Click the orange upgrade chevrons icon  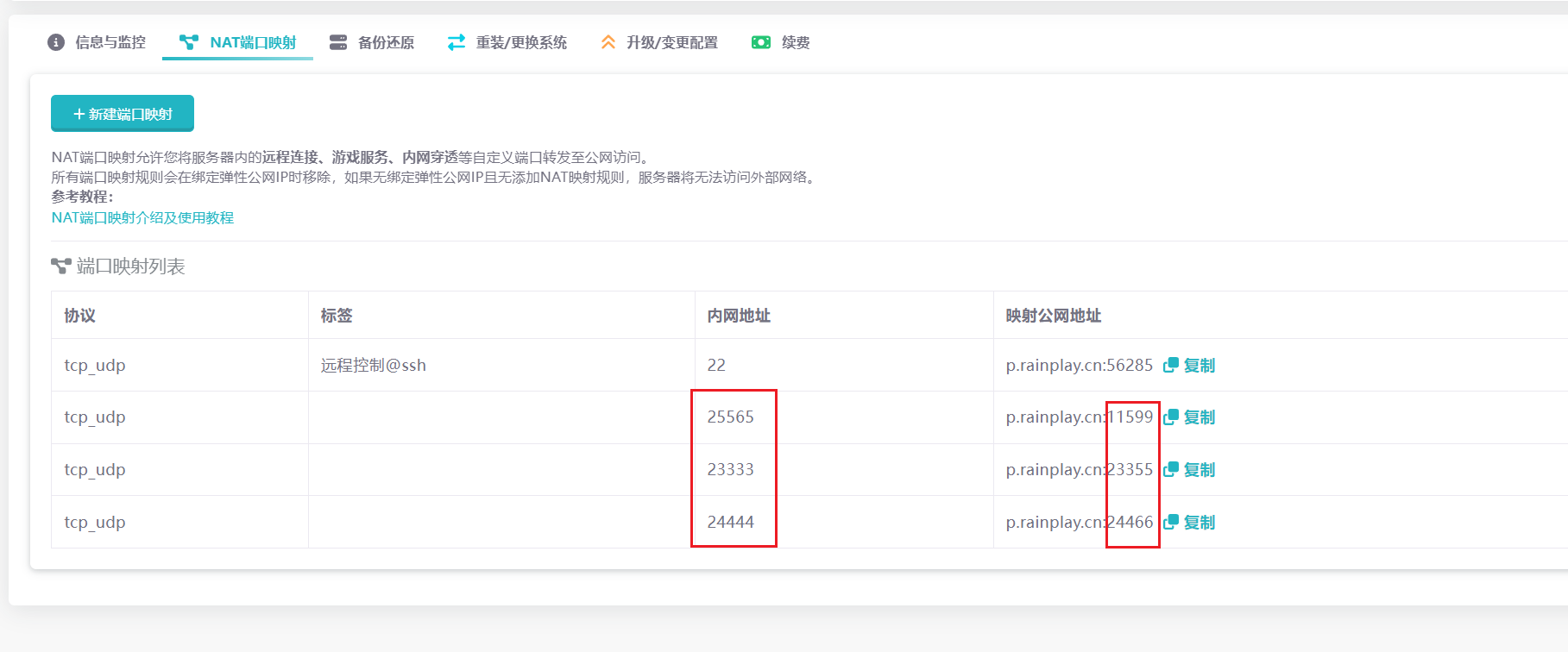point(608,42)
